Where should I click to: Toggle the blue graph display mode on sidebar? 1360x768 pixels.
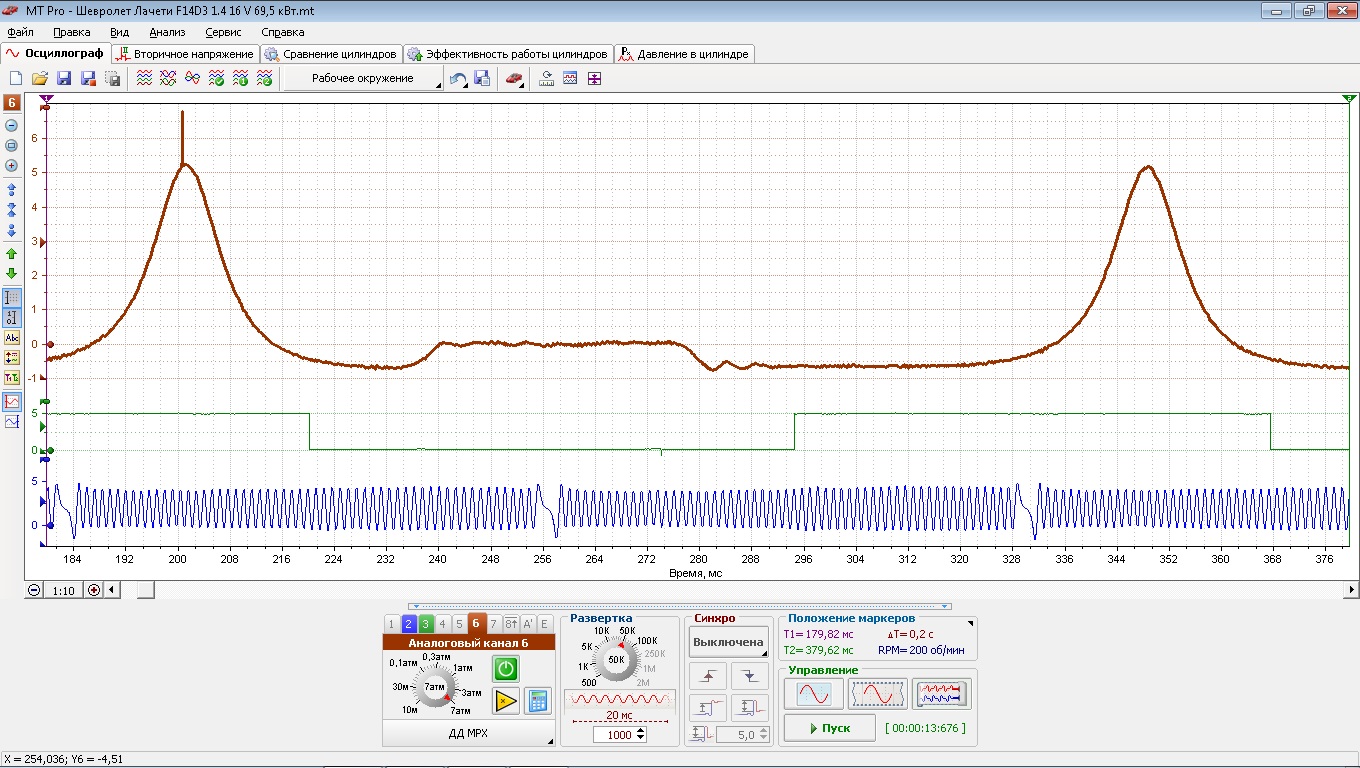click(12, 422)
